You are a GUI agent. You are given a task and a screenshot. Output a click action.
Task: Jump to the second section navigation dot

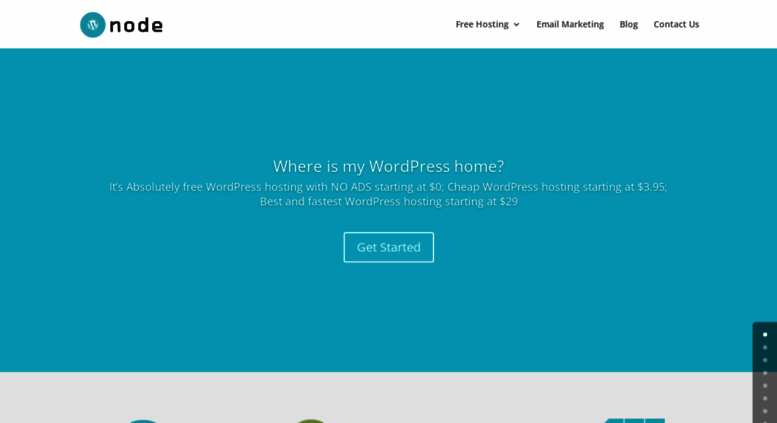tap(765, 347)
